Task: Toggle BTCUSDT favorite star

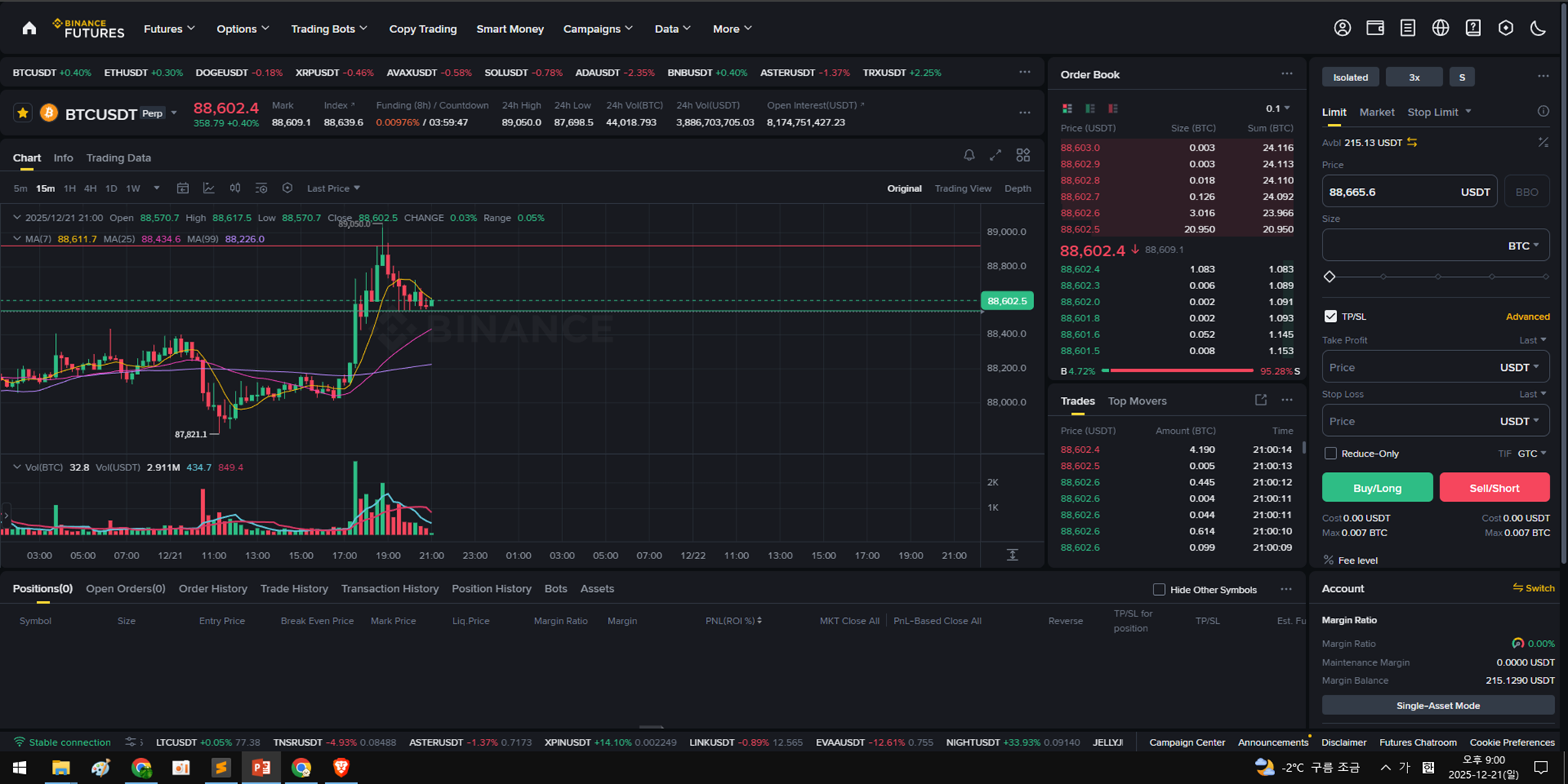Action: [22, 113]
